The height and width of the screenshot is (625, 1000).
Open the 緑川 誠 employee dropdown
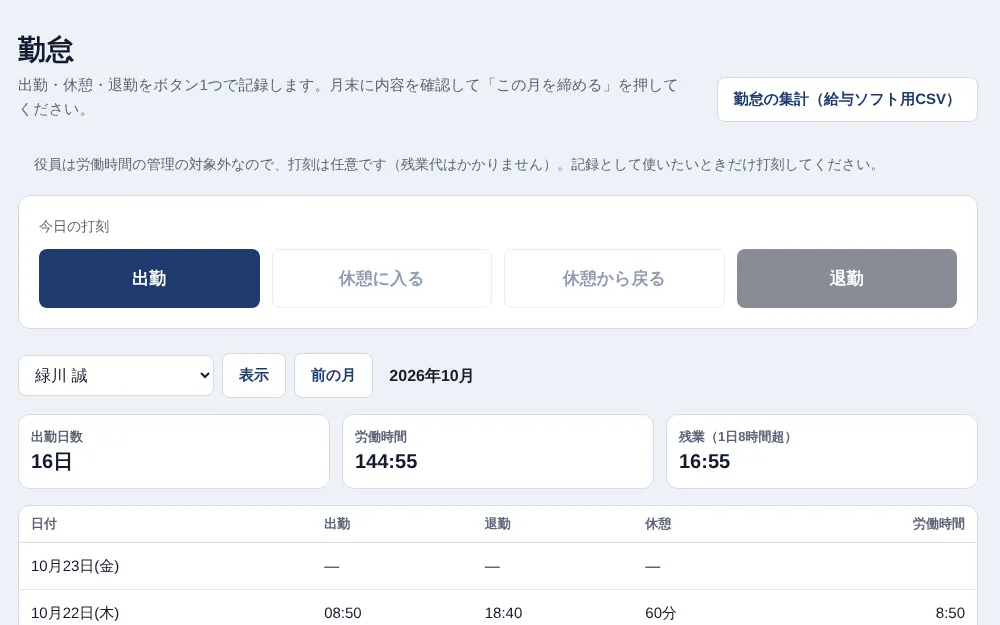[x=116, y=376]
